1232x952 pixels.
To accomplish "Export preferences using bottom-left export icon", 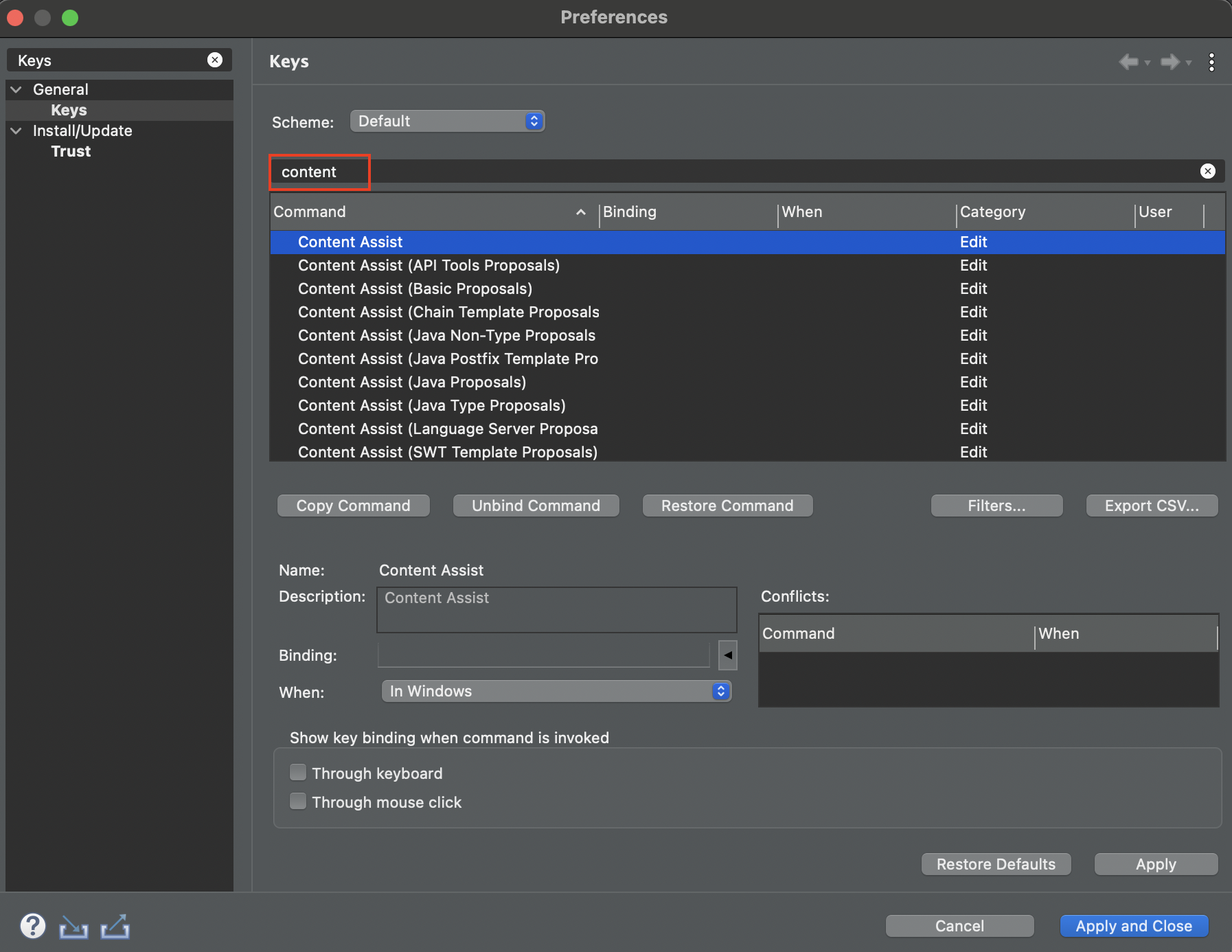I will pyautogui.click(x=115, y=927).
